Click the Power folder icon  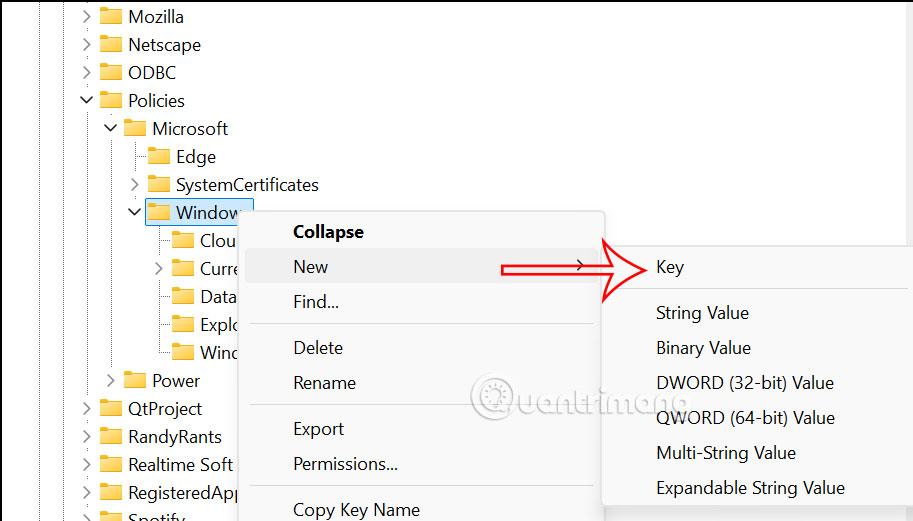point(135,380)
